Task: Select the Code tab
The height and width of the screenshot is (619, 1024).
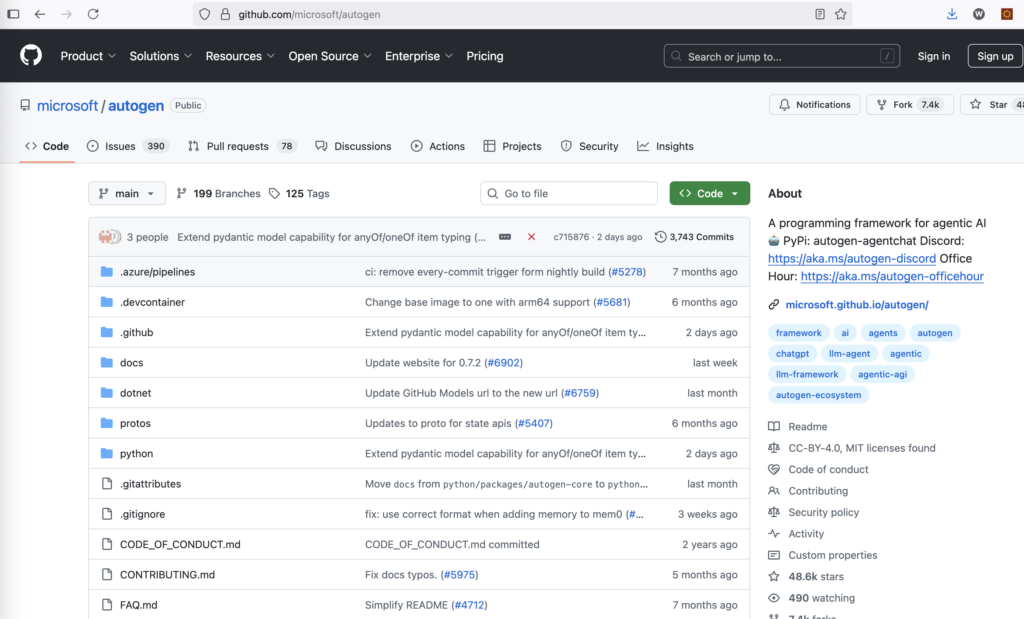Action: [x=47, y=146]
